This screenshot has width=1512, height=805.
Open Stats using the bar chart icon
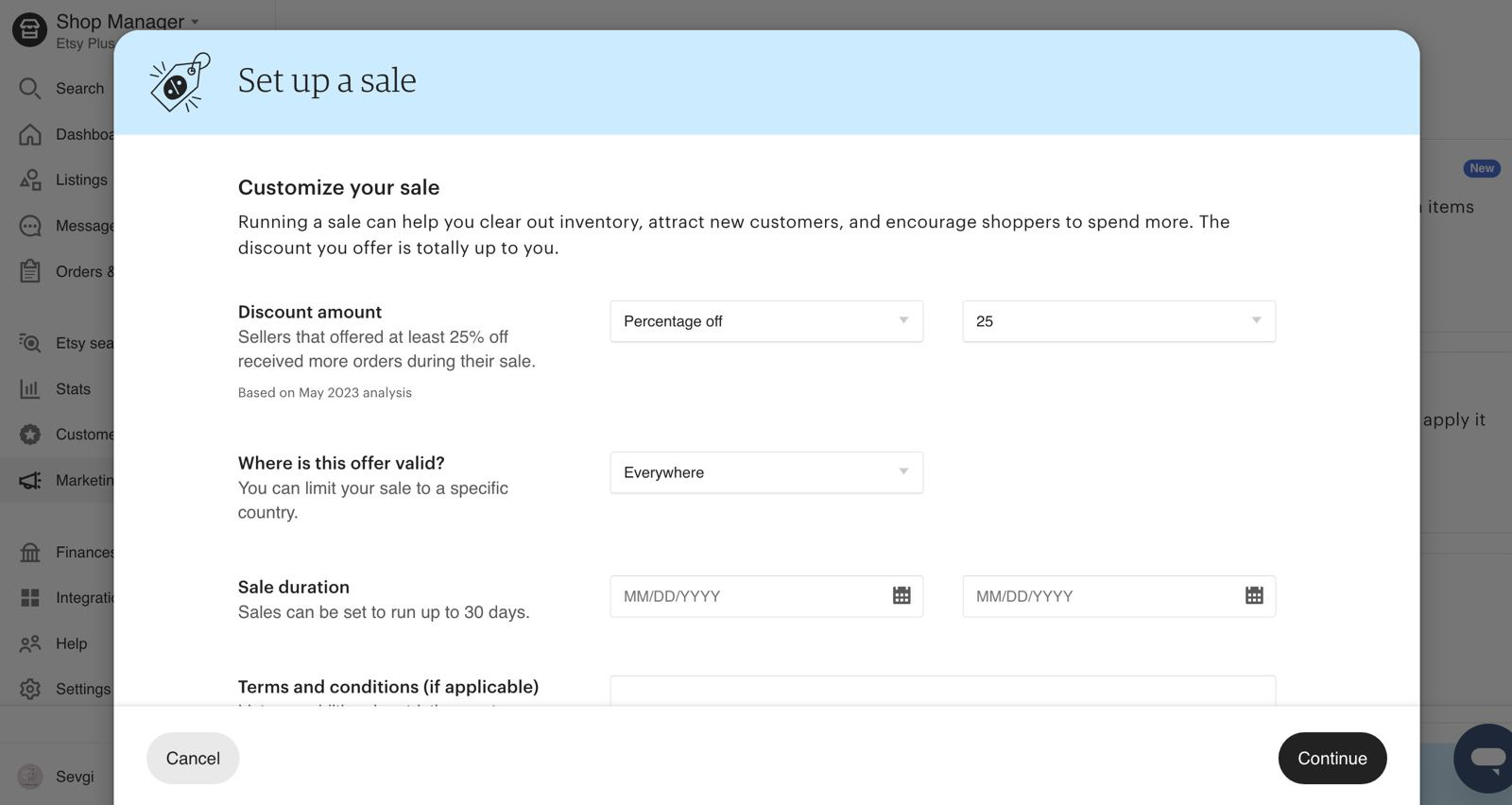30,388
